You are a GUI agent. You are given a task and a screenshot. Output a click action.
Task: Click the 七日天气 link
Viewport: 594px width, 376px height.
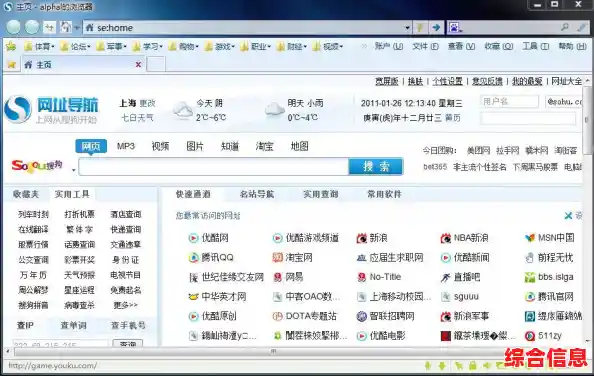pos(137,118)
